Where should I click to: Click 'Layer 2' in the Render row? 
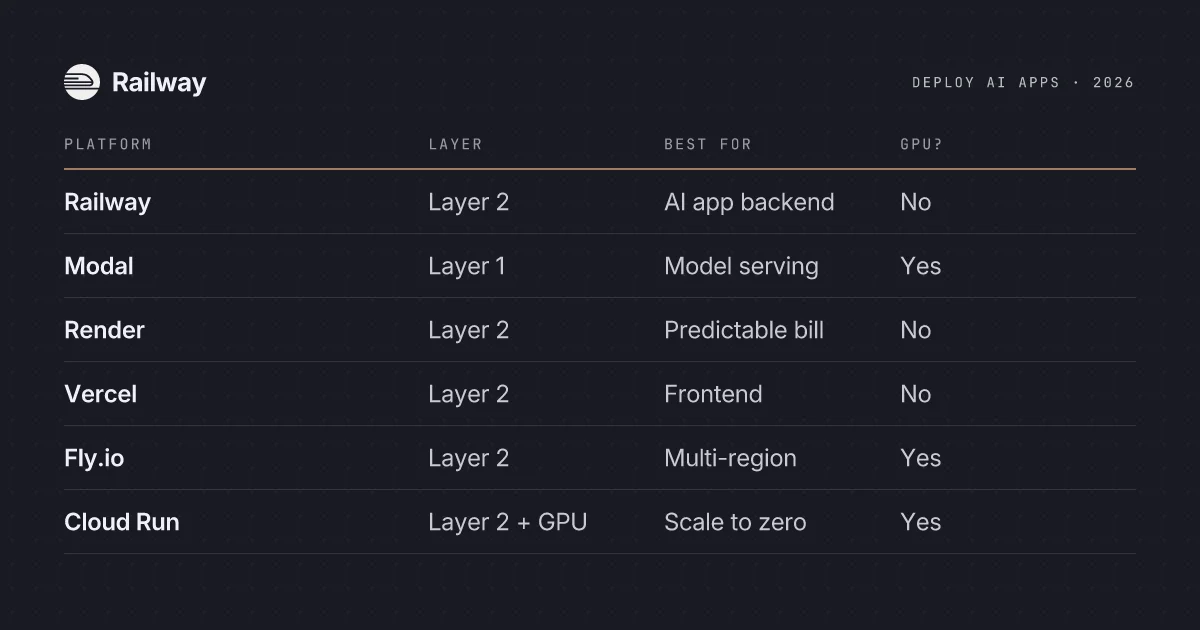point(469,330)
